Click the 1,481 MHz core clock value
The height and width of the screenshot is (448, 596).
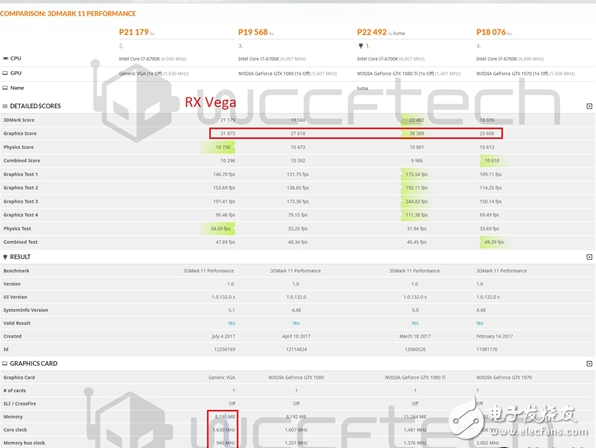tap(415, 430)
